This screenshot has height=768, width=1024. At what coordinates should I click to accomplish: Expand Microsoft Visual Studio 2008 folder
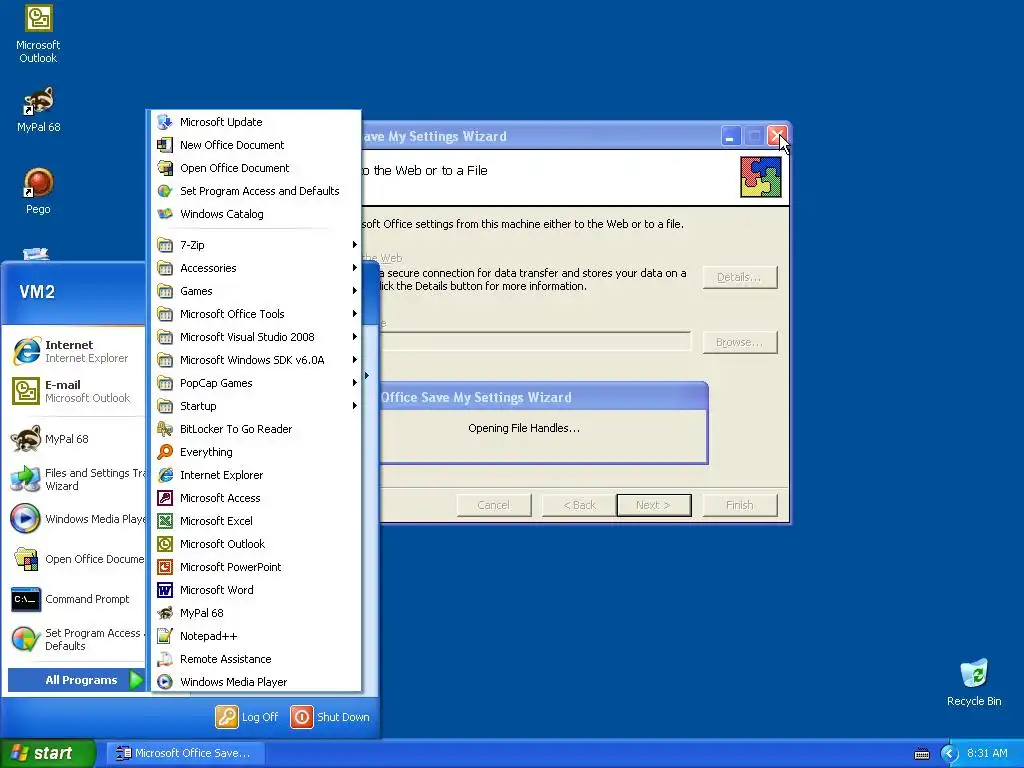point(256,337)
